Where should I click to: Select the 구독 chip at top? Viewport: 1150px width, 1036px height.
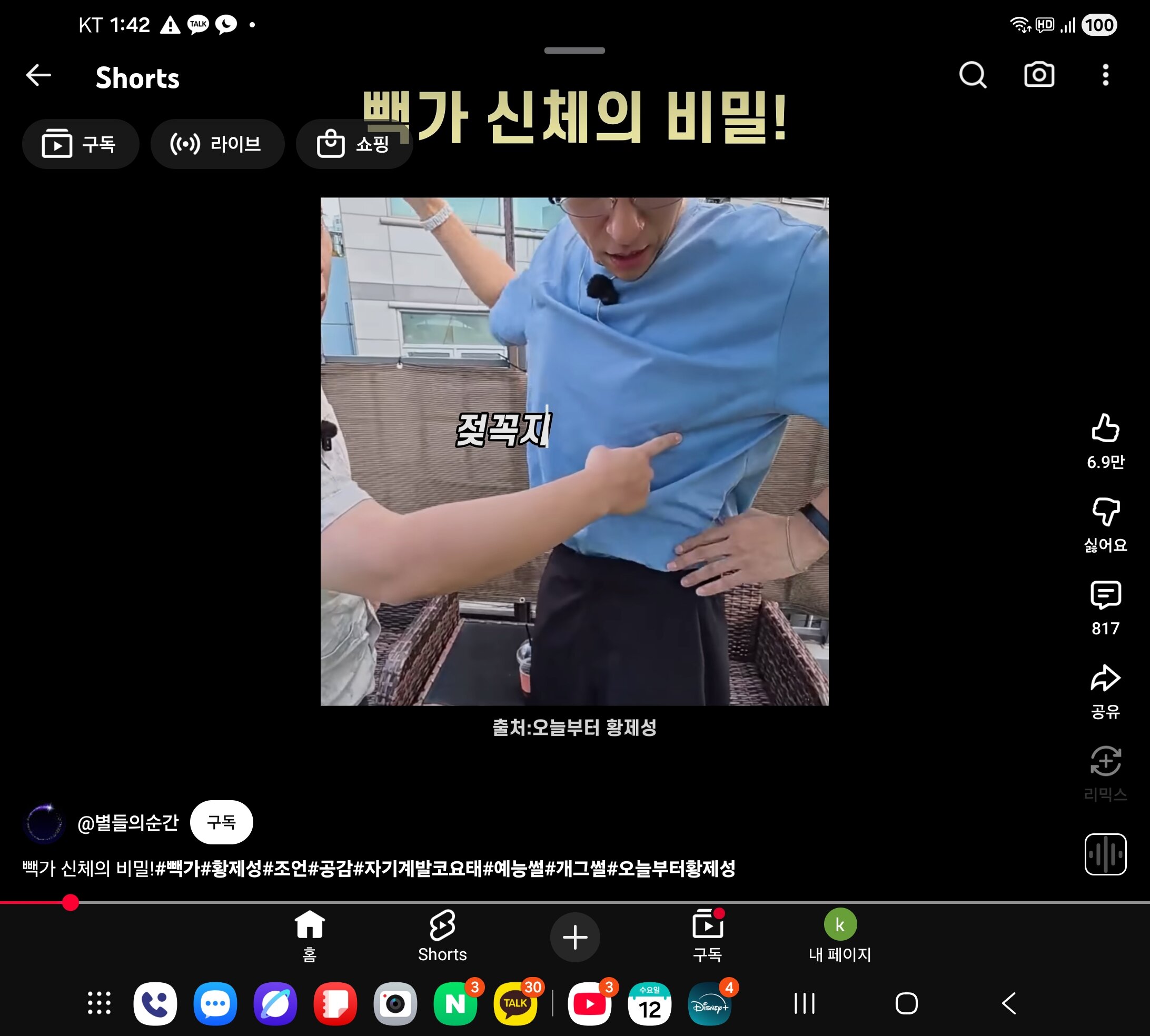pos(80,144)
